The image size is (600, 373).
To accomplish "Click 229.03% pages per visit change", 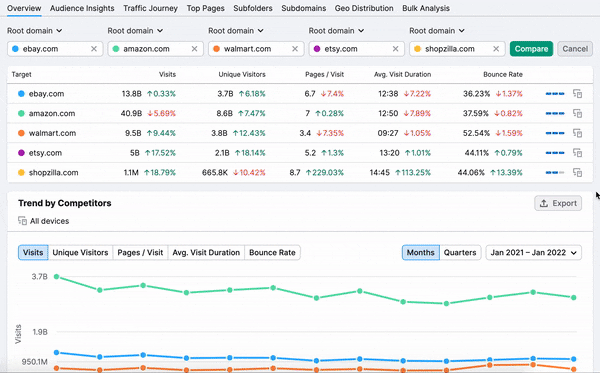I will pyautogui.click(x=324, y=173).
